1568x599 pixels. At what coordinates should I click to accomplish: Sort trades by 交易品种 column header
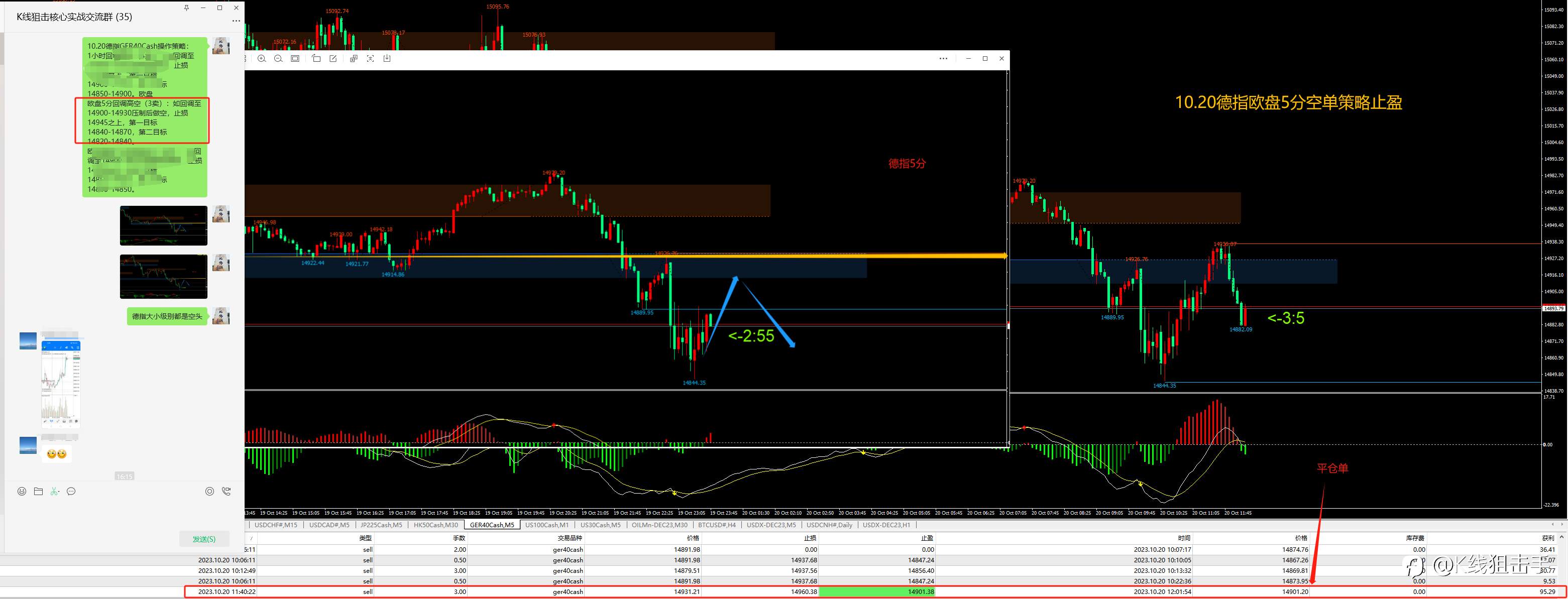click(570, 538)
